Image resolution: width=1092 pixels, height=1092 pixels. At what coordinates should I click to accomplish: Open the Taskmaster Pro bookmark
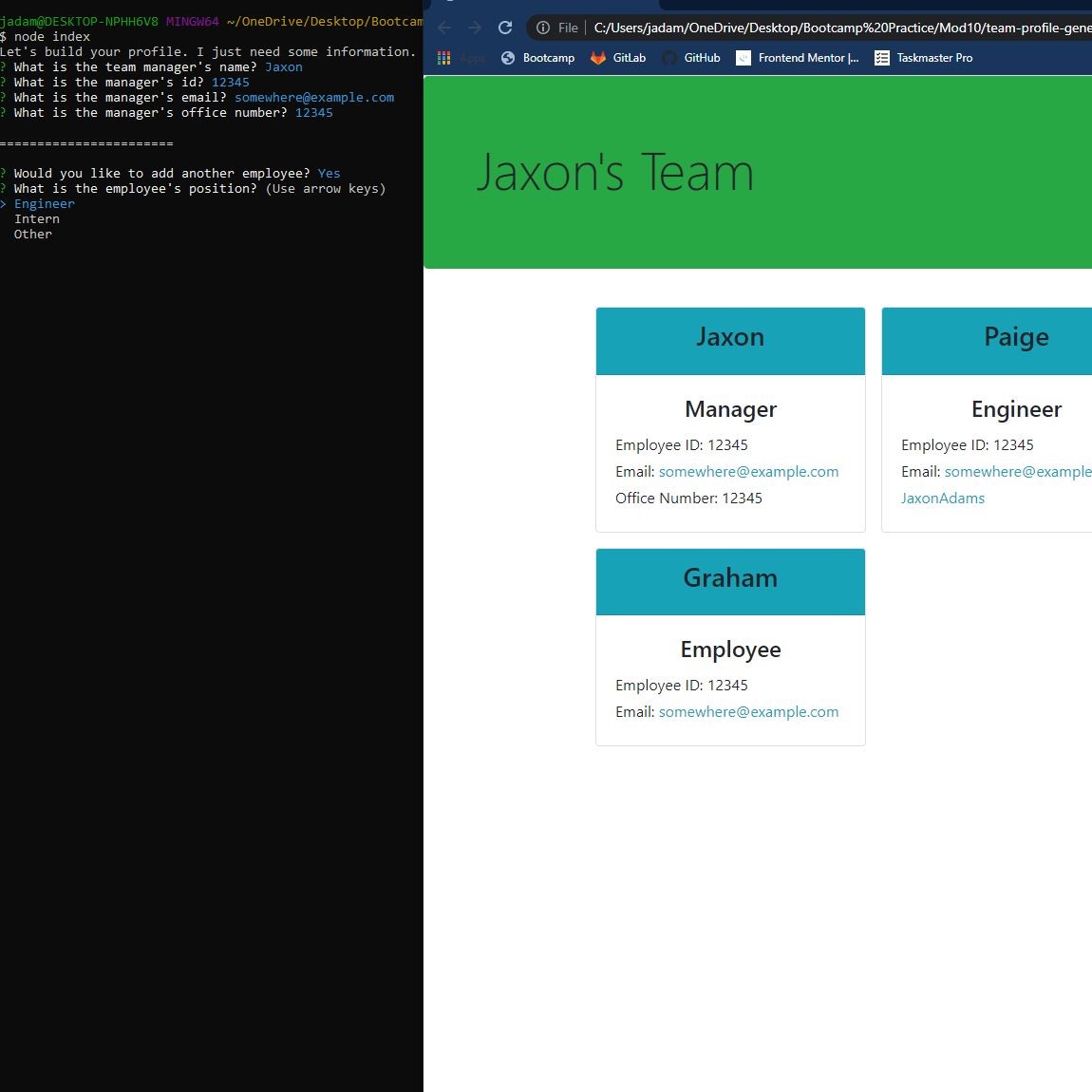935,58
